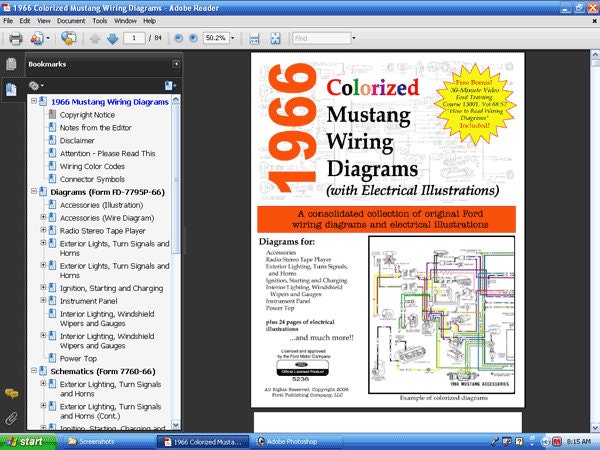The width and height of the screenshot is (600, 450).
Task: Open the View menu
Action: click(x=44, y=21)
